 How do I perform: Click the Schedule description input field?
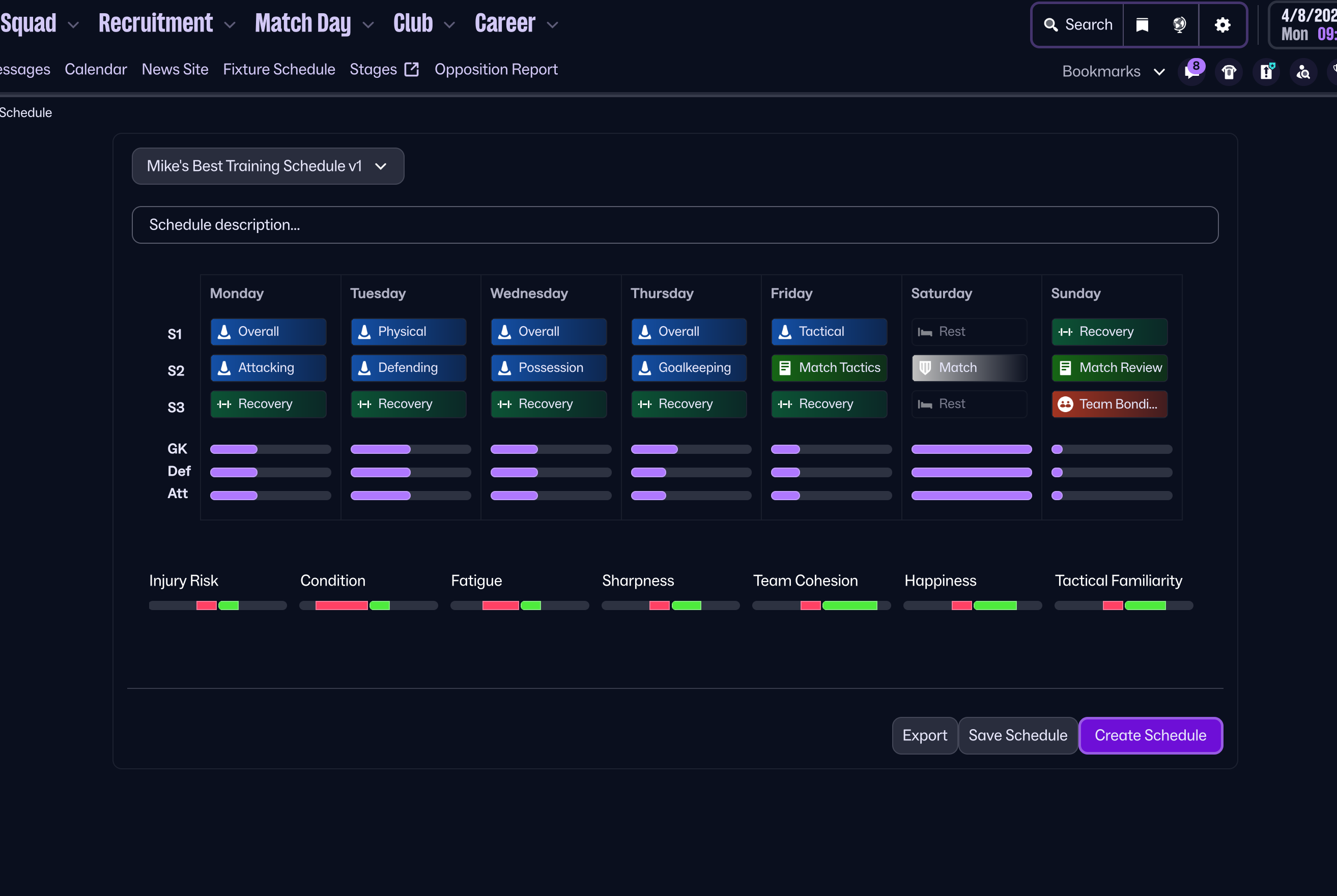click(x=674, y=225)
